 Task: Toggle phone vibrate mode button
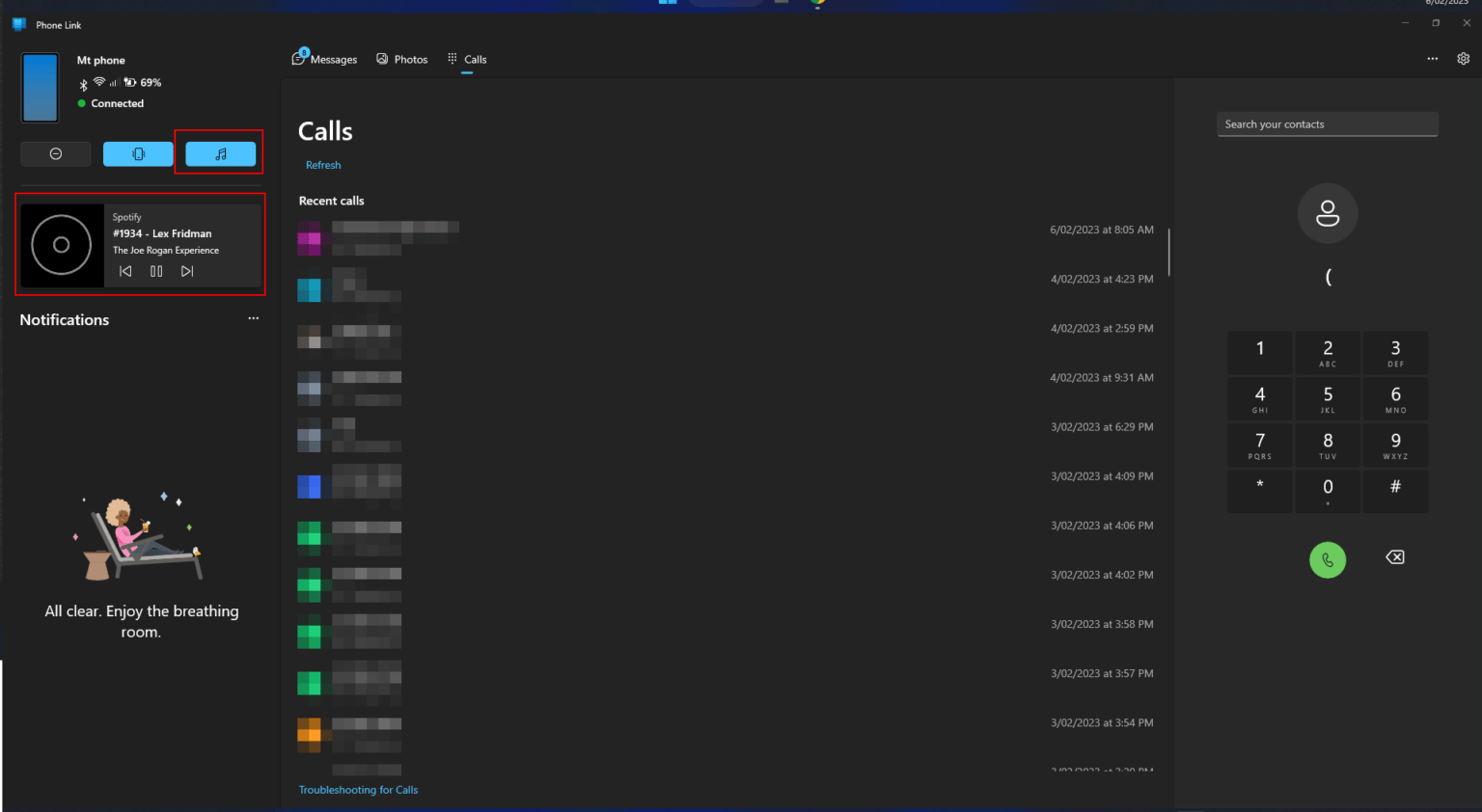(138, 154)
